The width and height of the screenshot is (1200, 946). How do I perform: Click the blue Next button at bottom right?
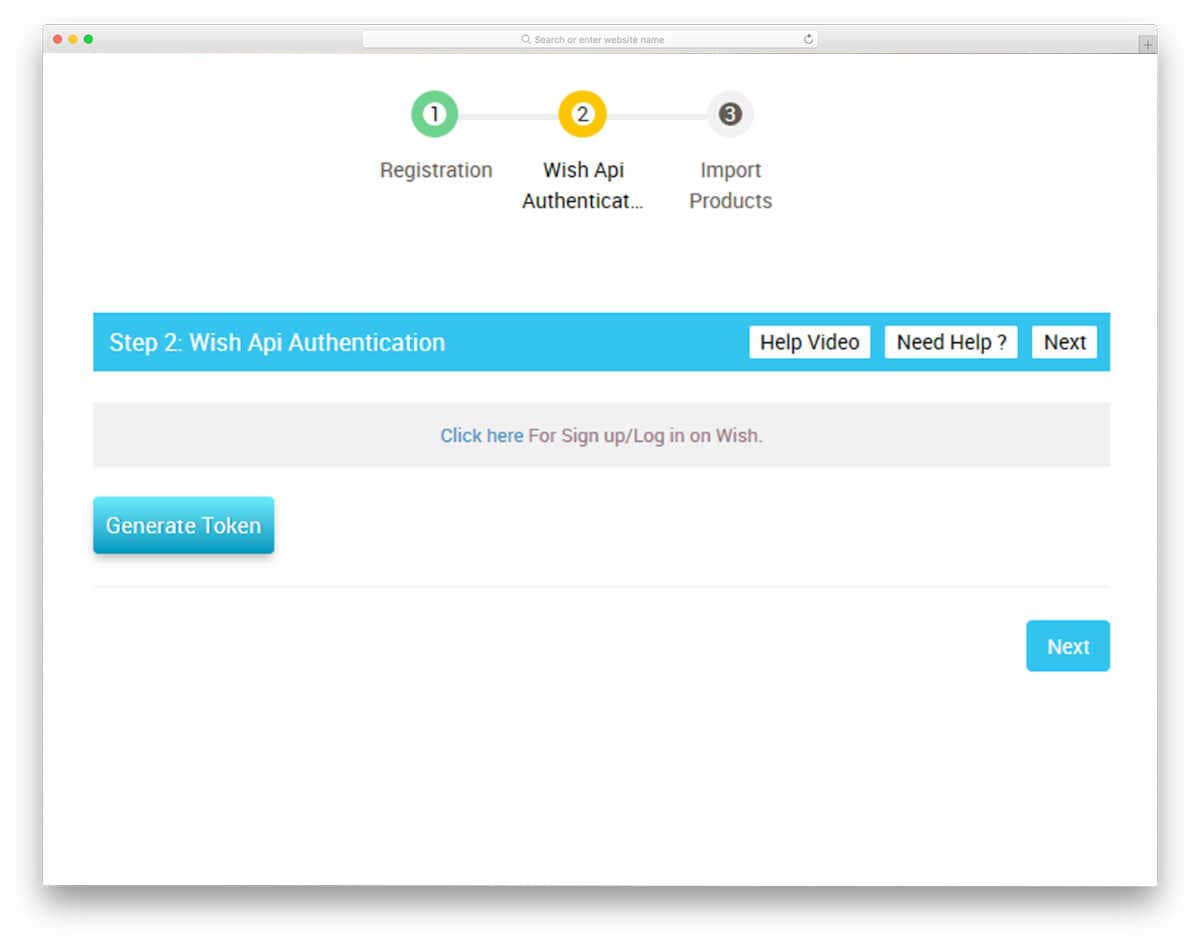(1068, 646)
